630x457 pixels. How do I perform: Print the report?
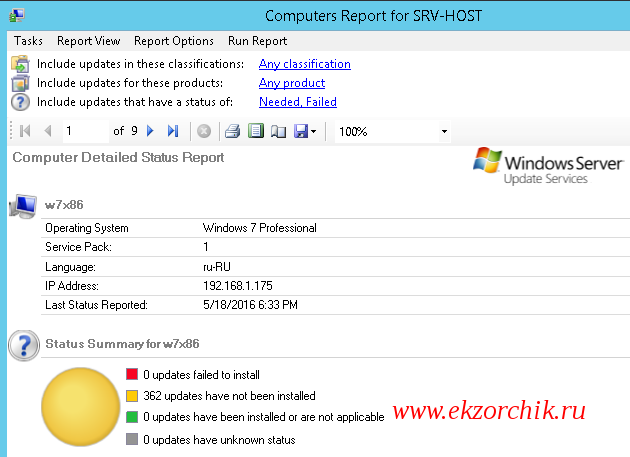(233, 131)
